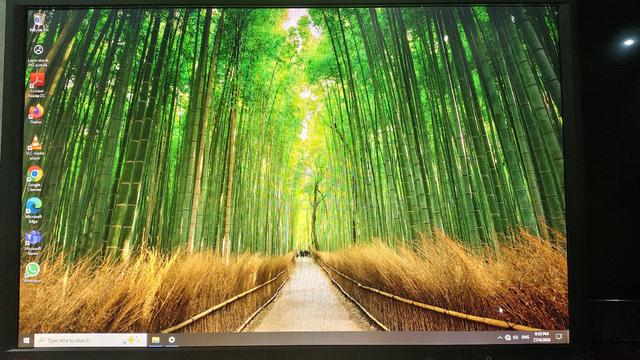Viewport: 640px width, 360px height.
Task: Select the Microsoft Teams desktop shortcut
Action: click(x=33, y=242)
